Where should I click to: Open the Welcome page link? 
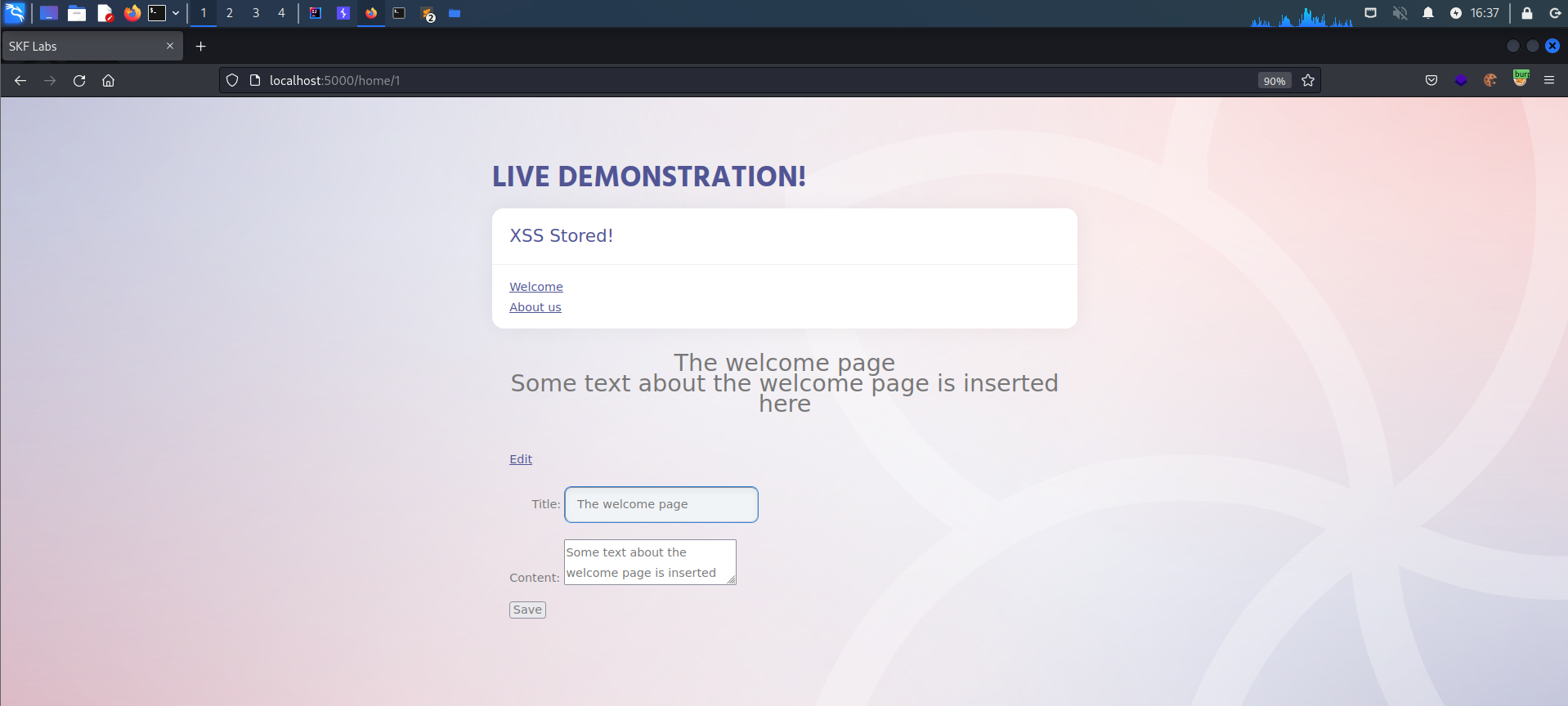tap(536, 287)
